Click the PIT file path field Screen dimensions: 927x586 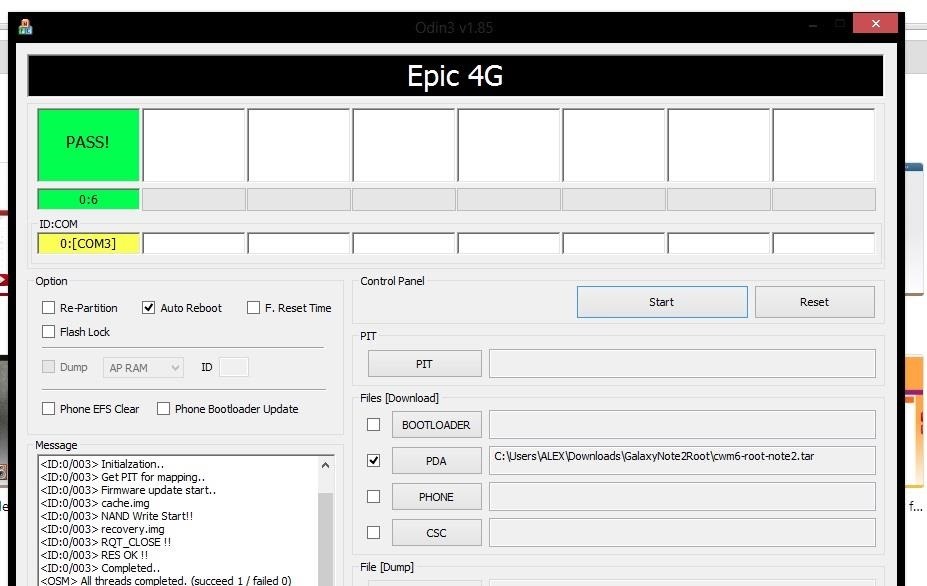click(x=682, y=364)
